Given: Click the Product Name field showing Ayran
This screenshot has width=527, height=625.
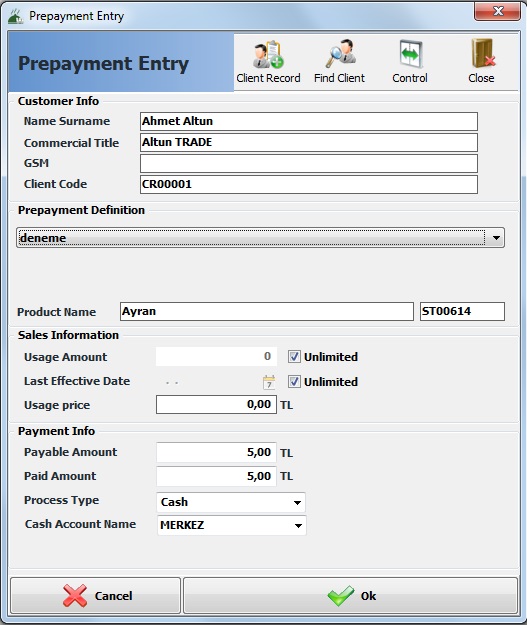Looking at the screenshot, I should (267, 311).
